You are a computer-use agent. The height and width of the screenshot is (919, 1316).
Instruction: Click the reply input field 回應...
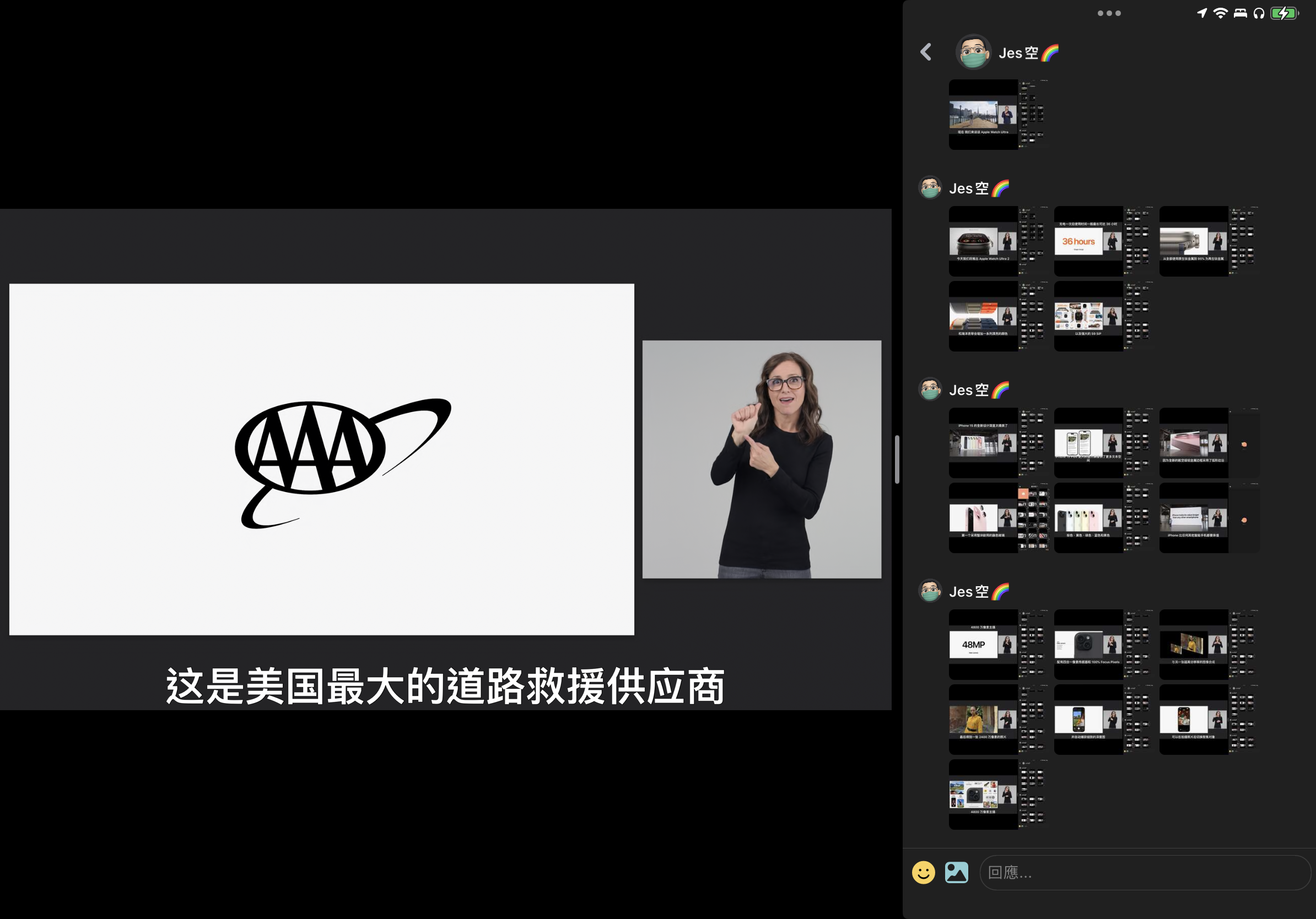[x=1145, y=873]
